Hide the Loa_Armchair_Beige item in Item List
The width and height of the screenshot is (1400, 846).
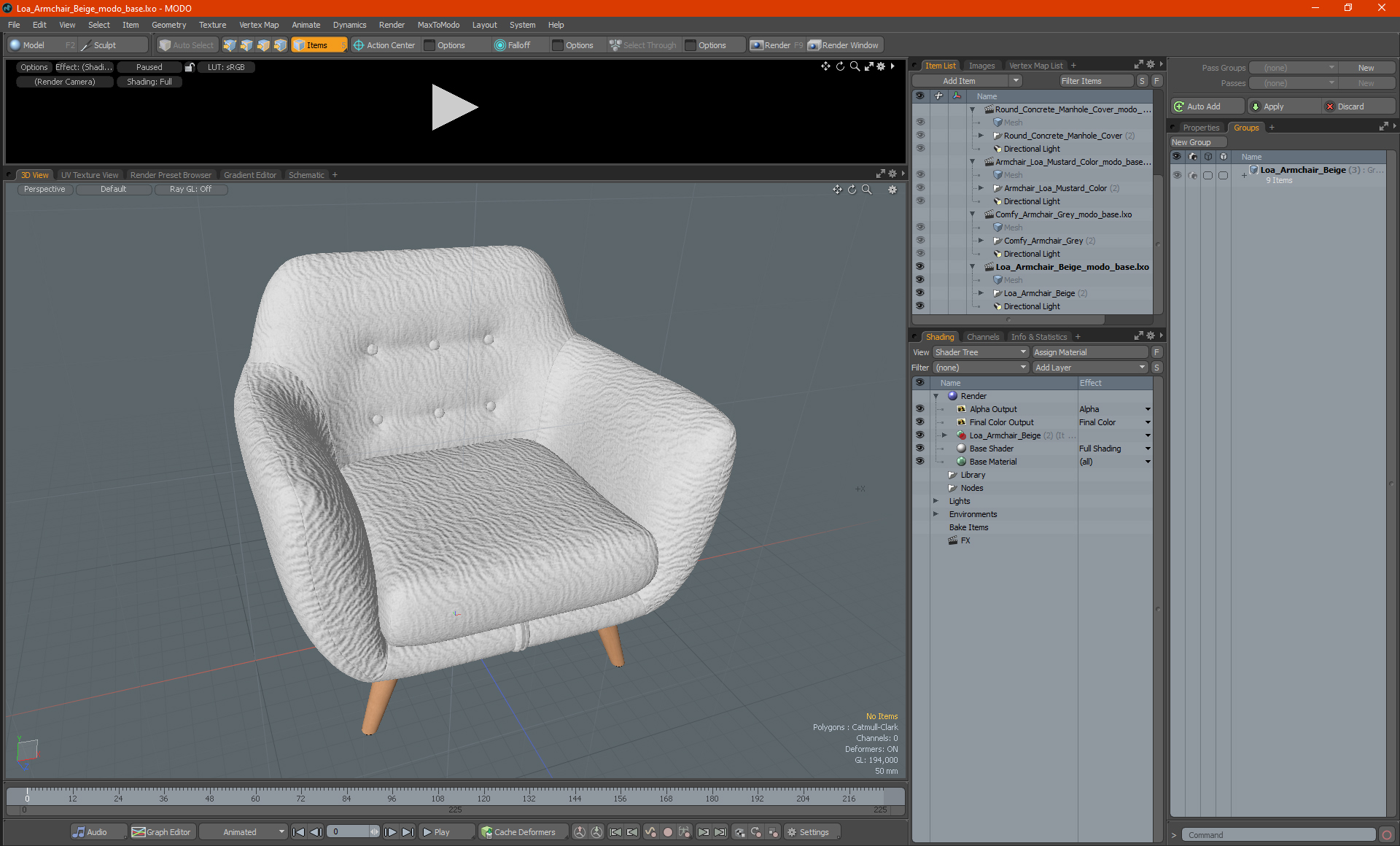tap(919, 293)
